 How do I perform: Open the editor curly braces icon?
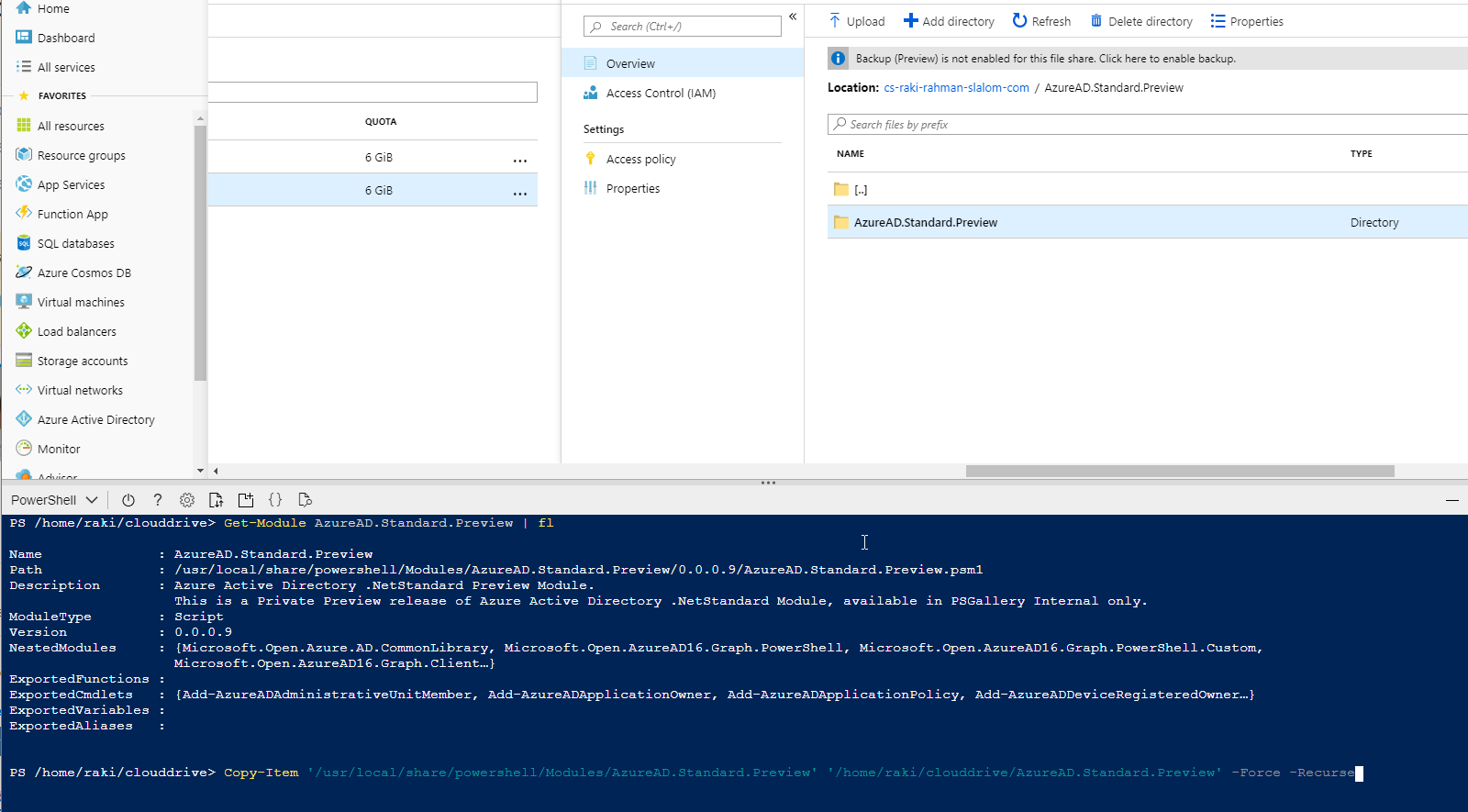(x=275, y=500)
